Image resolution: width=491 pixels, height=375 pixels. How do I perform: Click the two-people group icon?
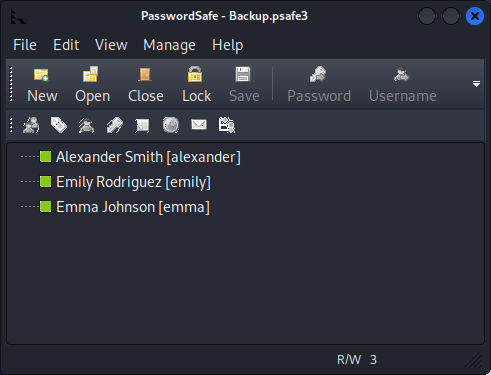click(31, 125)
